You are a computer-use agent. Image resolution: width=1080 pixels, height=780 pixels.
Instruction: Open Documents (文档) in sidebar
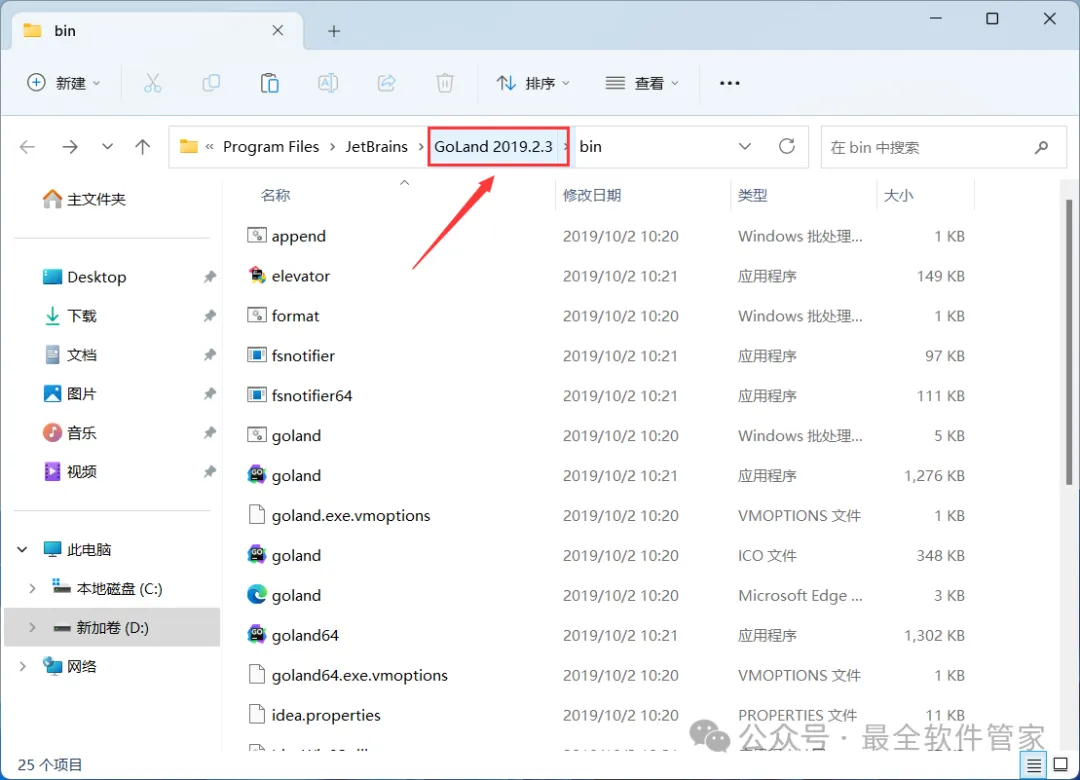70,355
